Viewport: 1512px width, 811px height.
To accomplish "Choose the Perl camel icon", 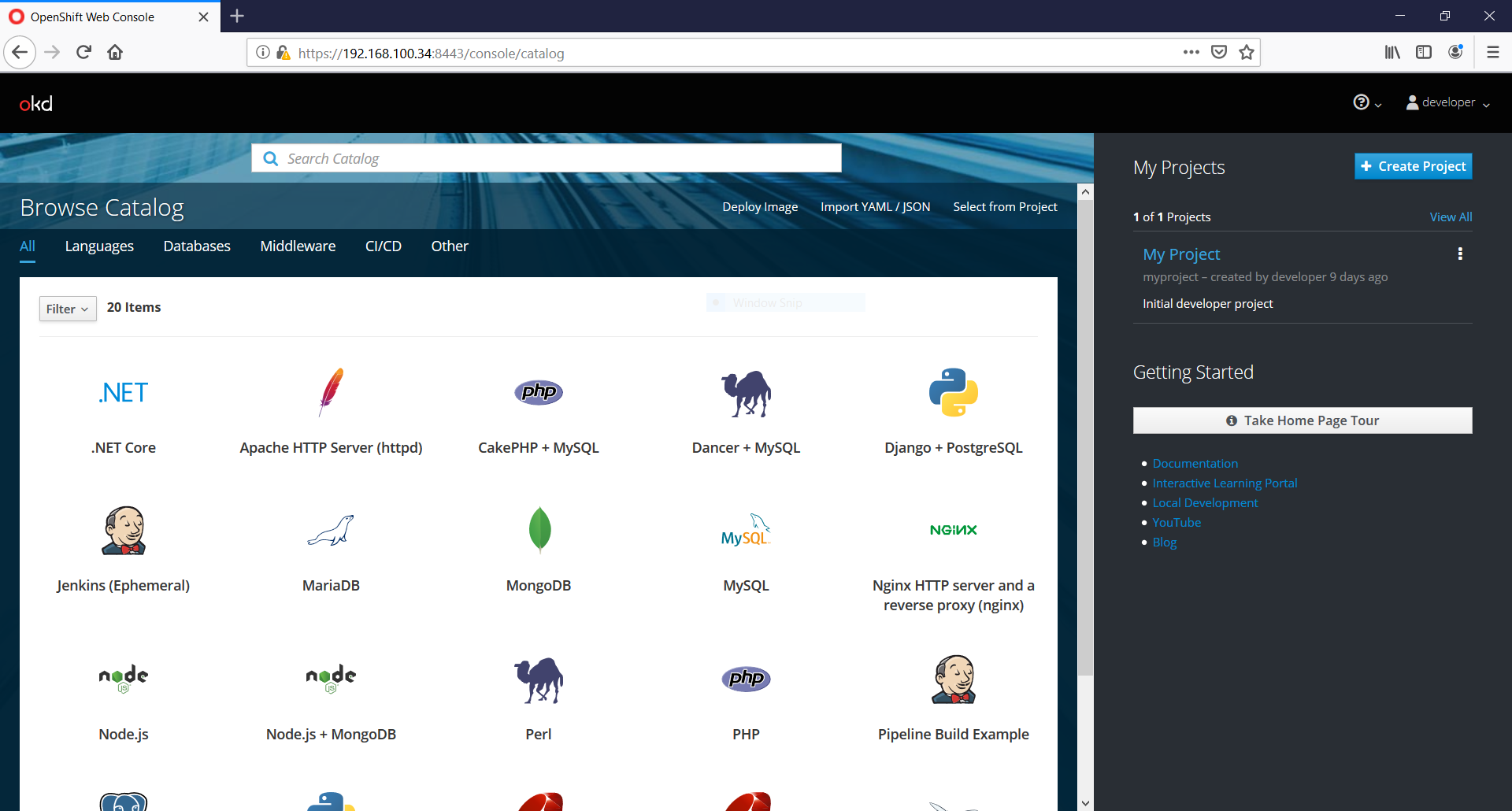I will pos(539,680).
